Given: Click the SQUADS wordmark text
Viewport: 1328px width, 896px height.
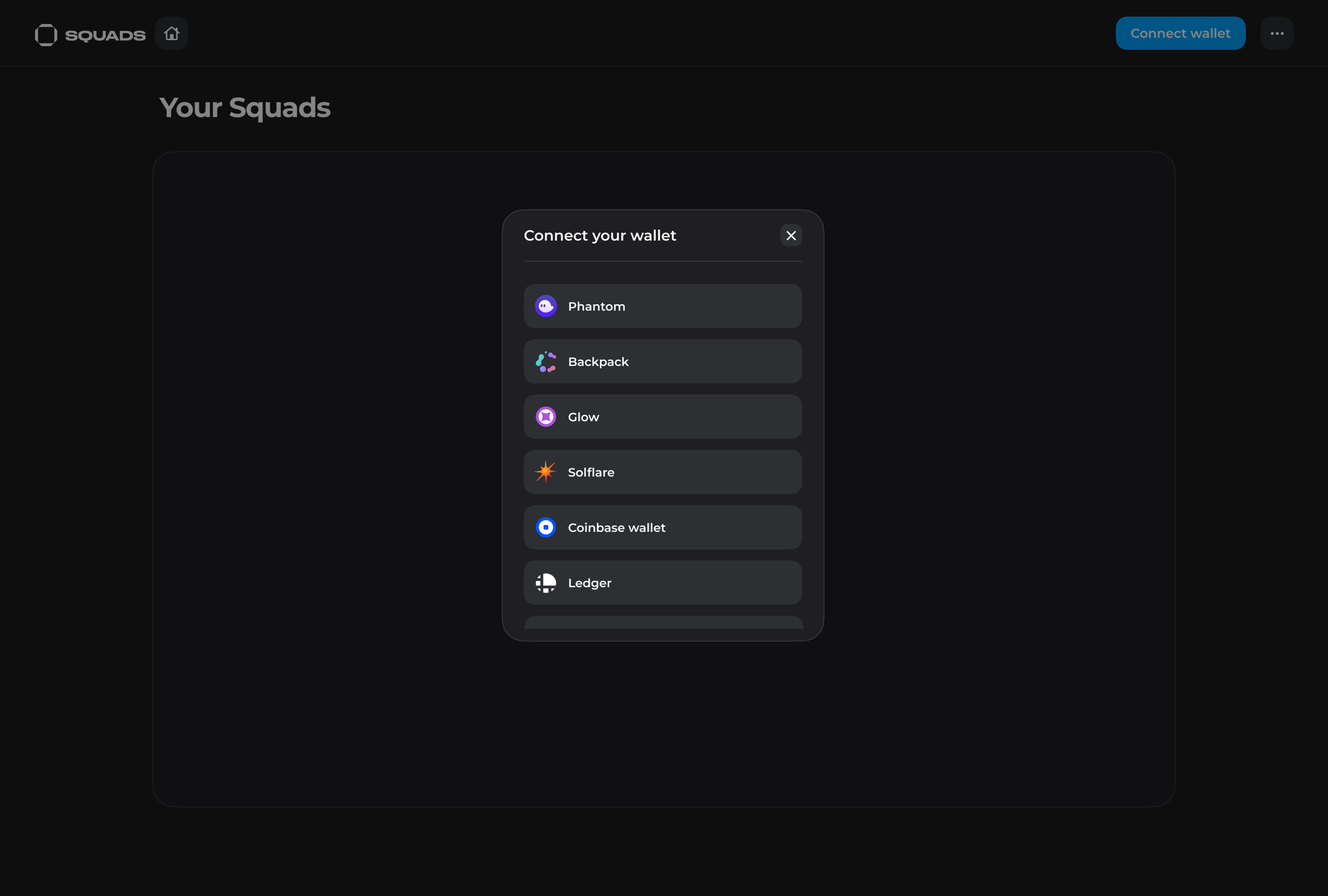Looking at the screenshot, I should (x=105, y=35).
